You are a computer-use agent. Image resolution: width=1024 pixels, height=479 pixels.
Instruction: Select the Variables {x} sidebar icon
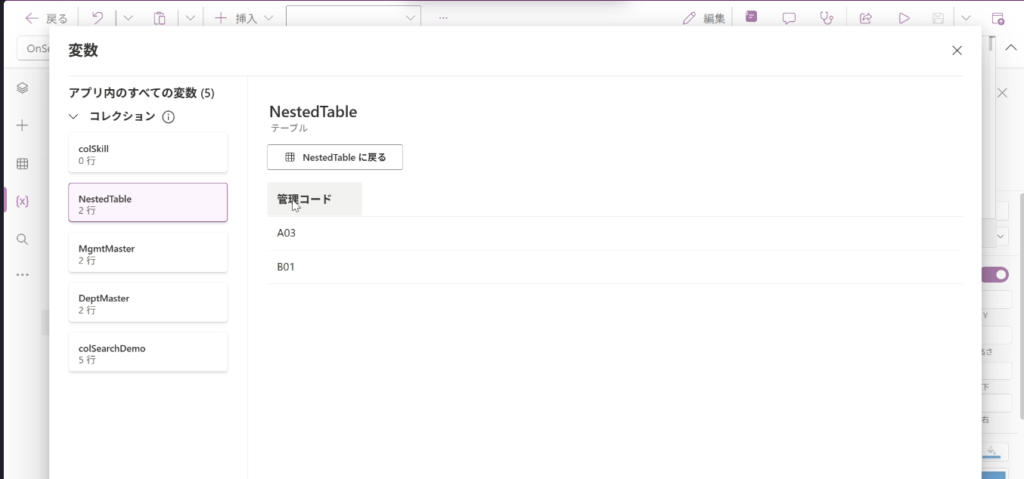click(x=22, y=201)
